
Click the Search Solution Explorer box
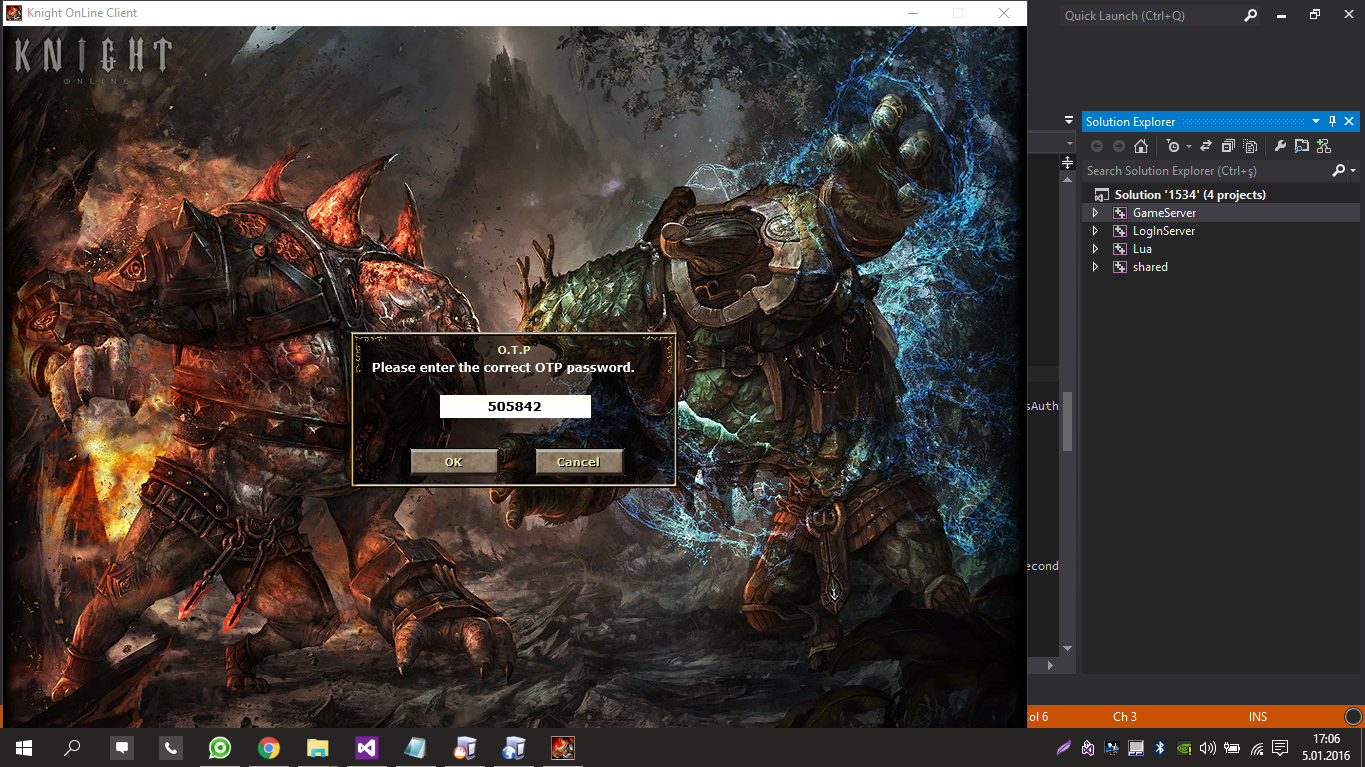1206,171
